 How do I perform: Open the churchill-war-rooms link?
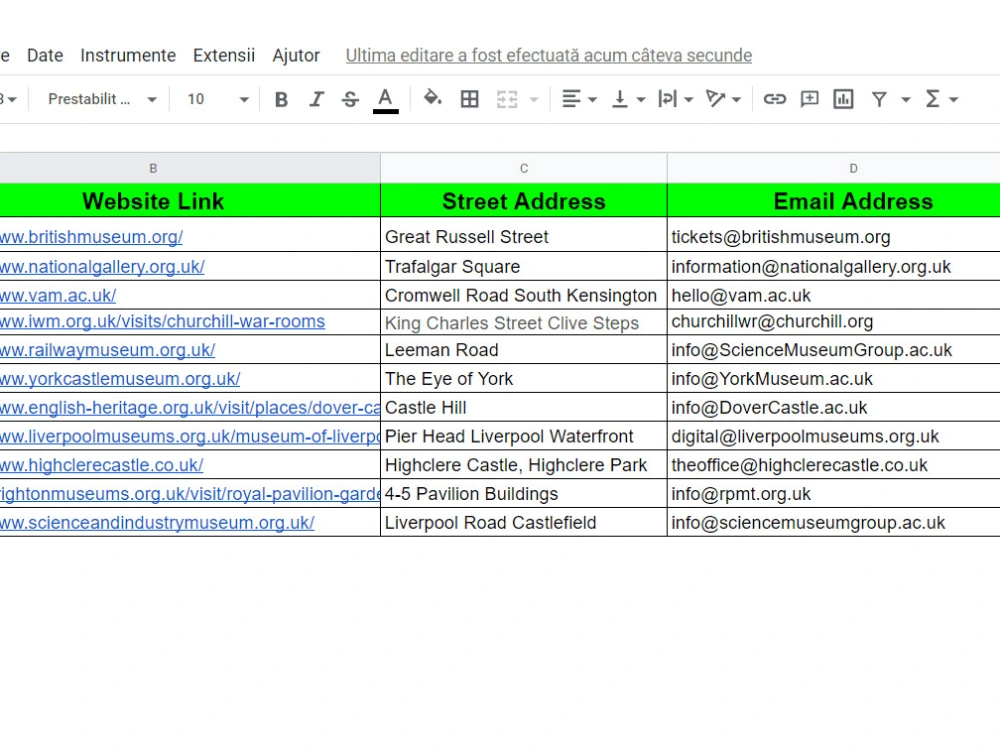coord(163,321)
